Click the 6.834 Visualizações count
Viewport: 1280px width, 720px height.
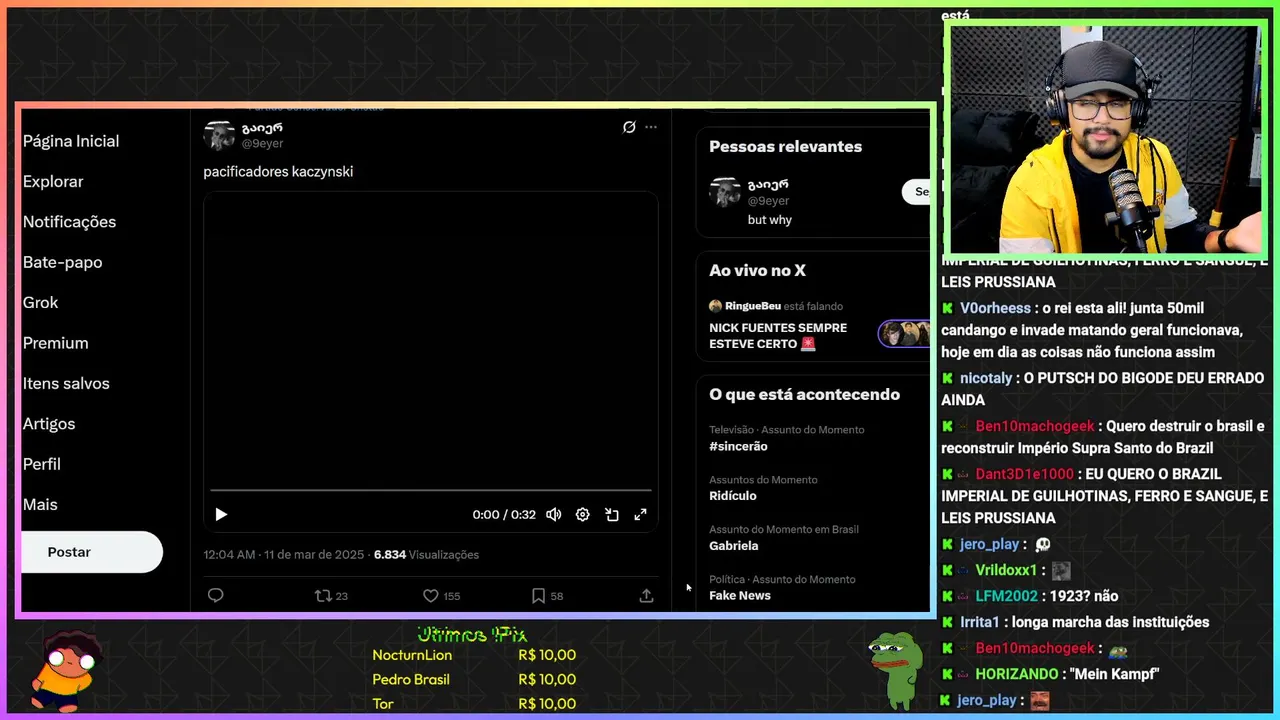pos(426,554)
